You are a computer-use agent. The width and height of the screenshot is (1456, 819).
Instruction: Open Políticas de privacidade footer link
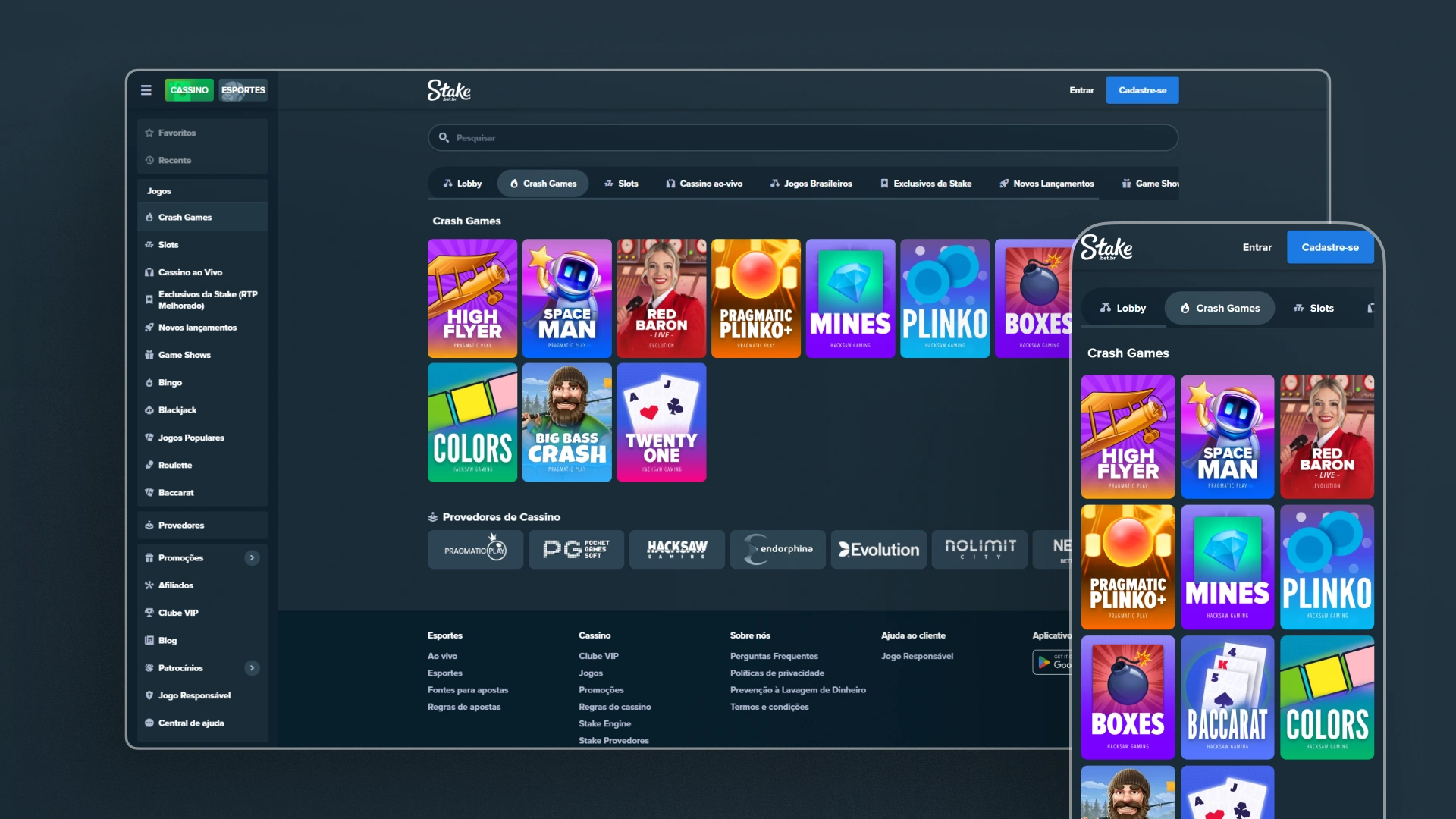click(x=777, y=673)
